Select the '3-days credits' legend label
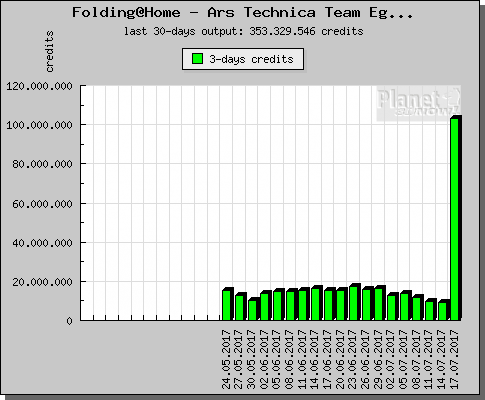 (x=251, y=59)
